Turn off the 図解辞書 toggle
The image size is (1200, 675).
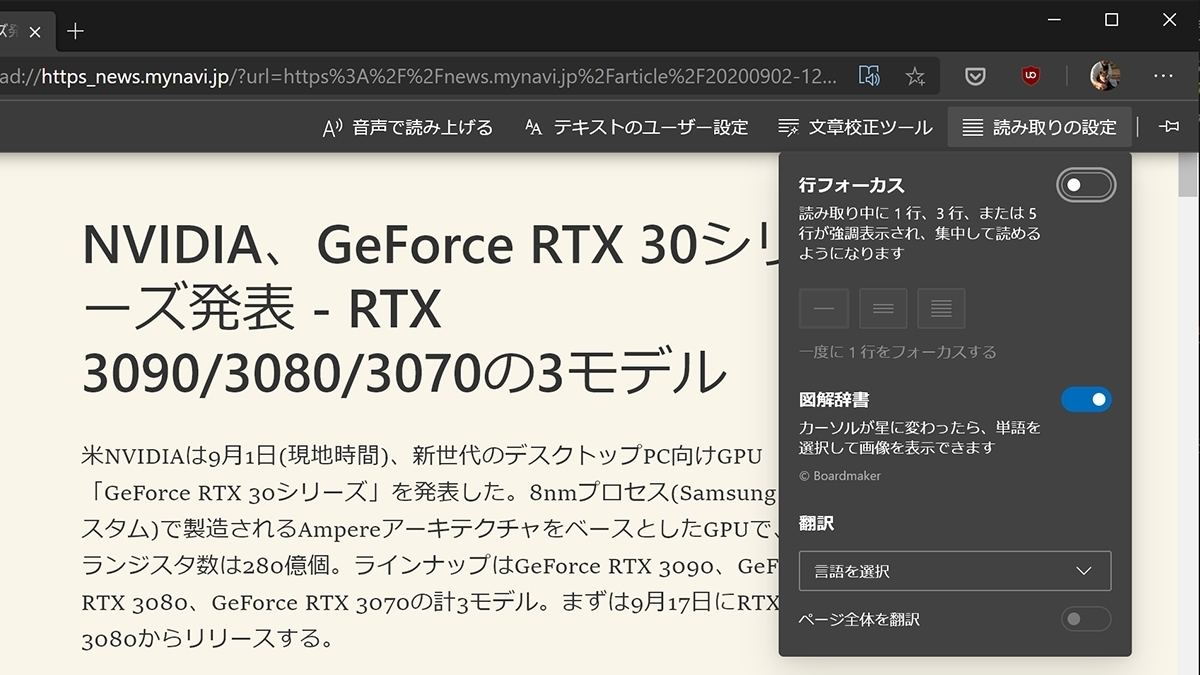click(1086, 400)
